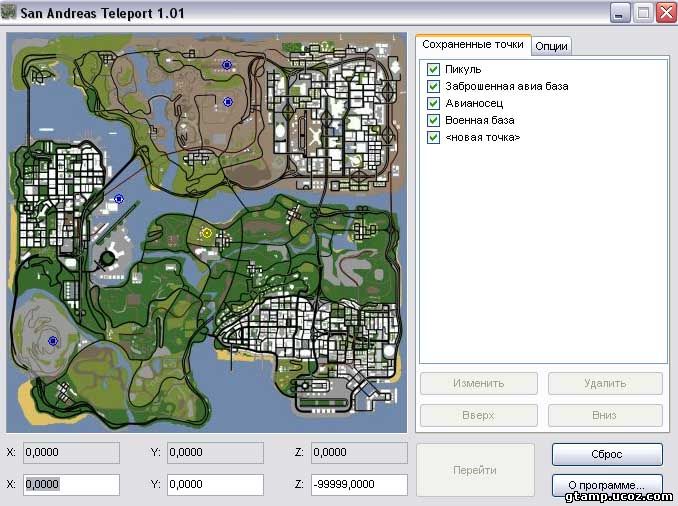Select Заброшенная авиа база list entry text
This screenshot has height=506, width=678.
point(507,86)
